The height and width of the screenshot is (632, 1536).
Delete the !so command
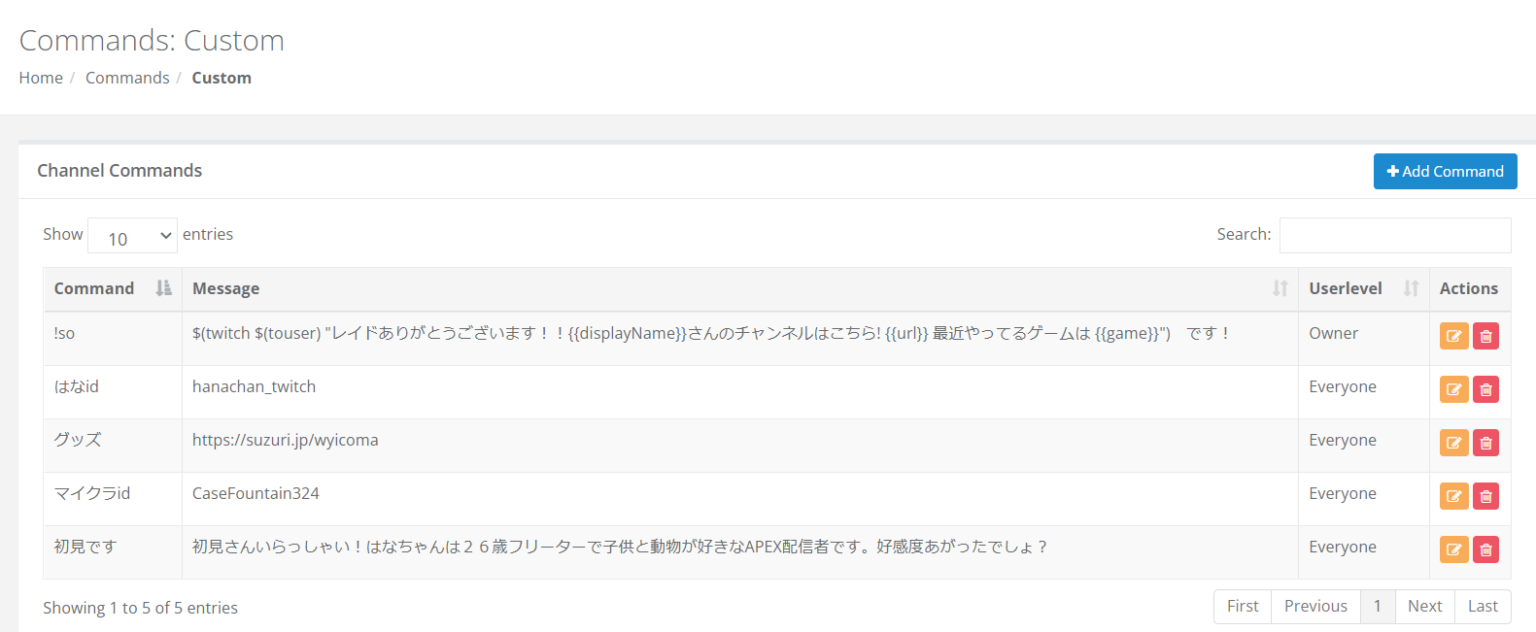point(1485,336)
